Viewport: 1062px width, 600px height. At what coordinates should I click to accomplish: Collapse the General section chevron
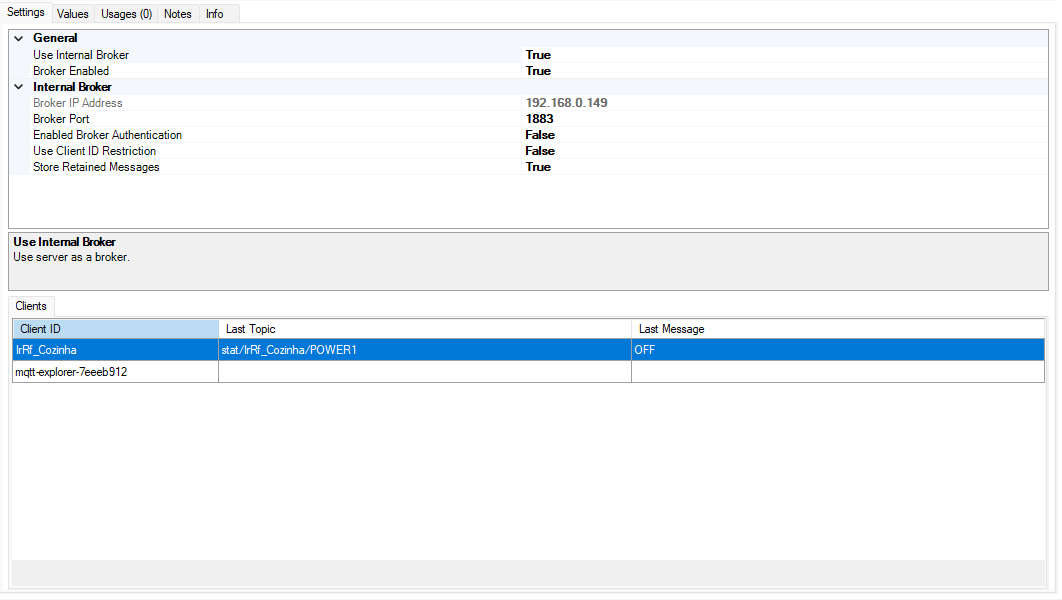tap(18, 38)
